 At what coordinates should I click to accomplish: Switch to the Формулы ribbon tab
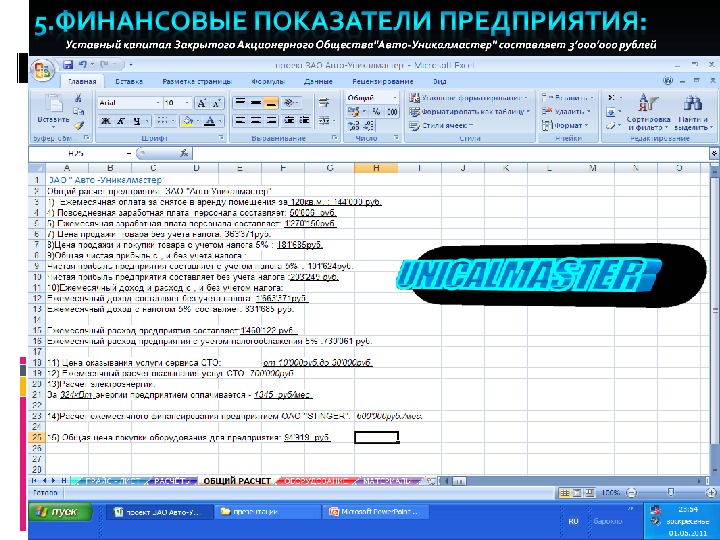click(268, 82)
